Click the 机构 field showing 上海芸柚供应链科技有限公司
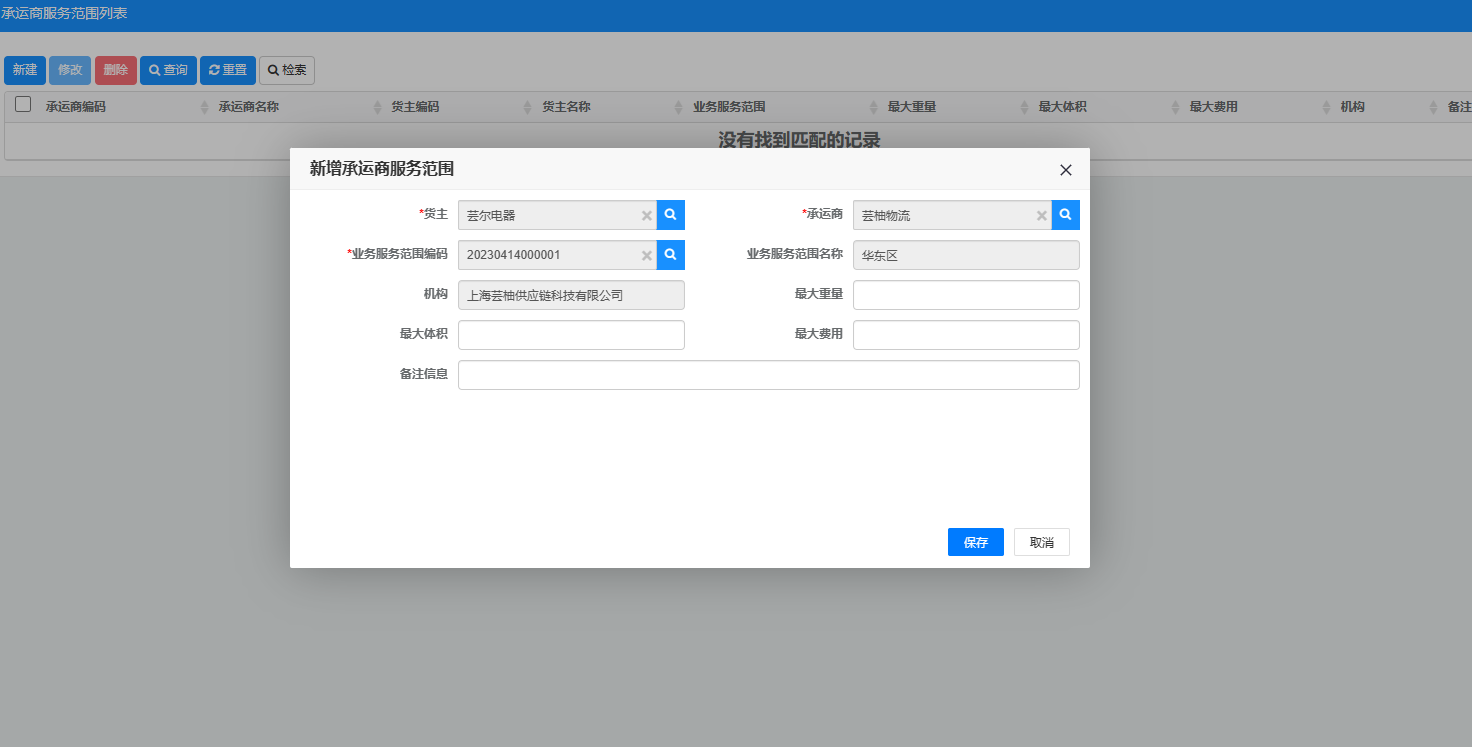This screenshot has width=1472, height=747. pos(571,295)
